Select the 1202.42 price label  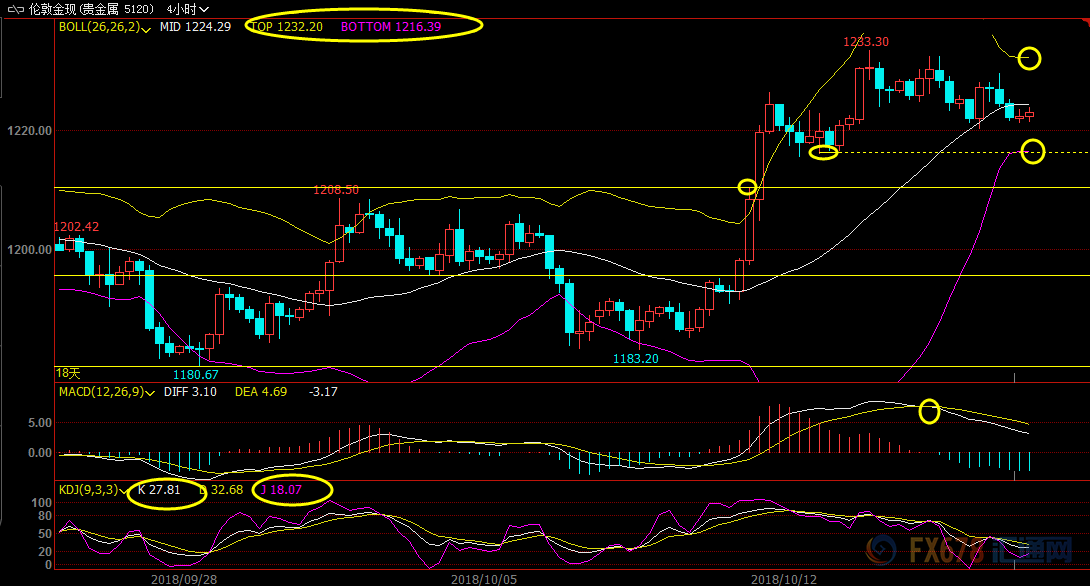click(77, 227)
